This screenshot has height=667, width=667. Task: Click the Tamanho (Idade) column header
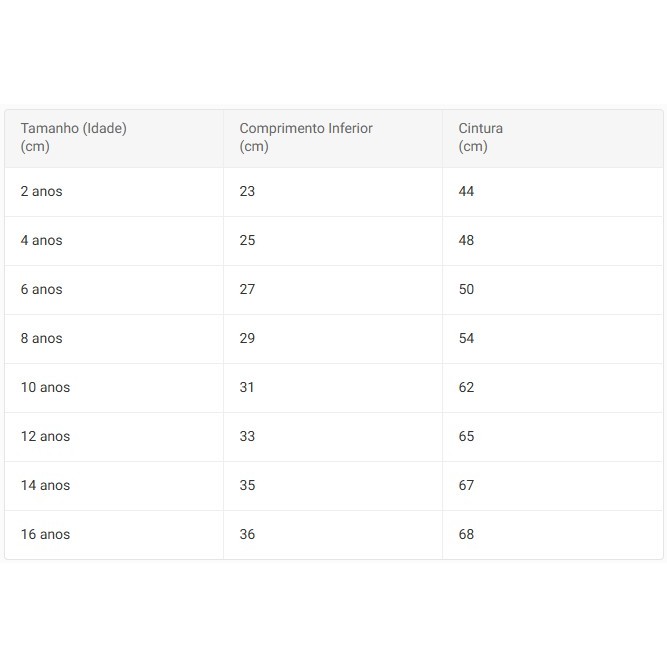(x=73, y=137)
